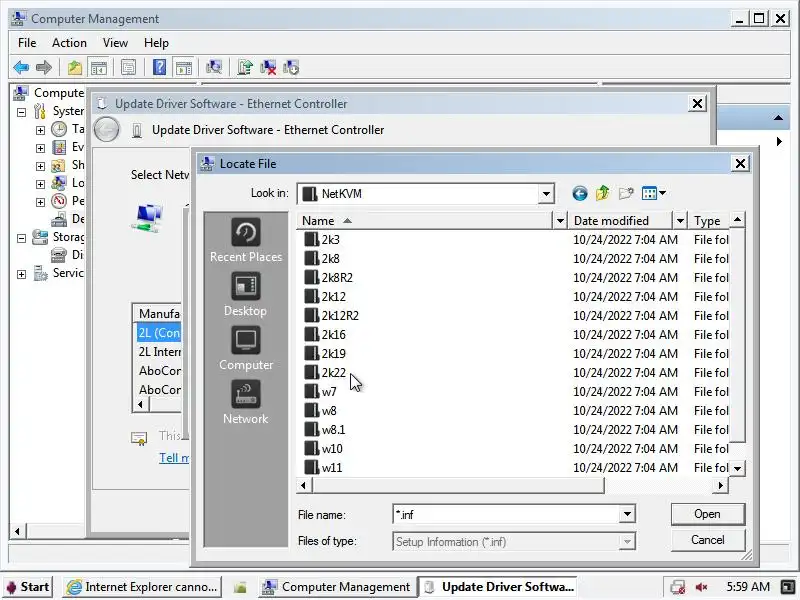Screen dimensions: 800x600
Task: Open the File menu
Action: tap(27, 43)
